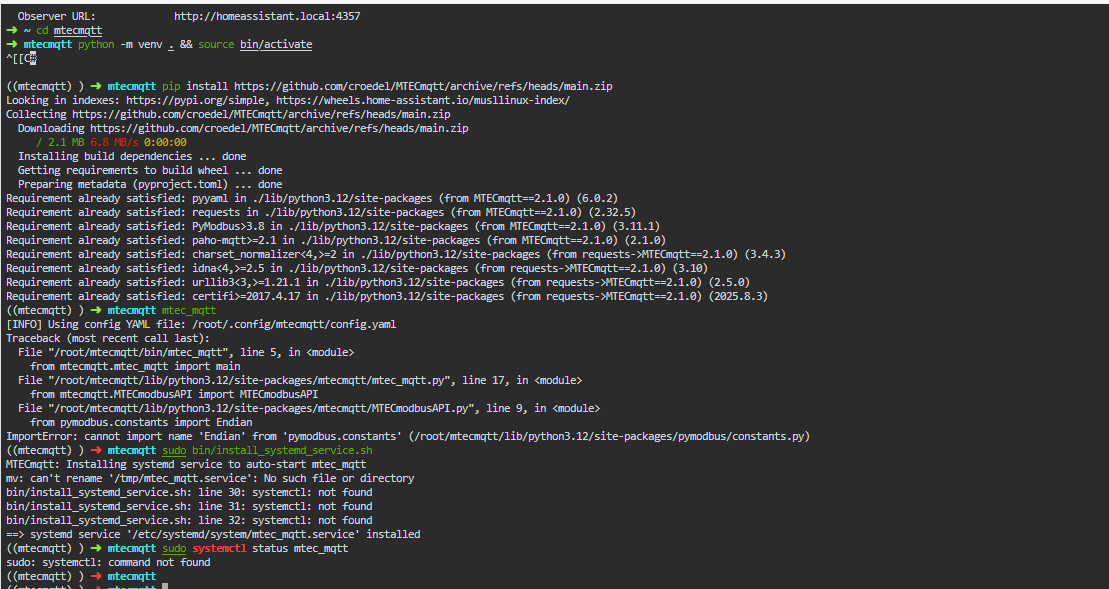The height and width of the screenshot is (589, 1109).
Task: Click the underlined mtecmqtt directory in cd command
Action: tap(78, 31)
